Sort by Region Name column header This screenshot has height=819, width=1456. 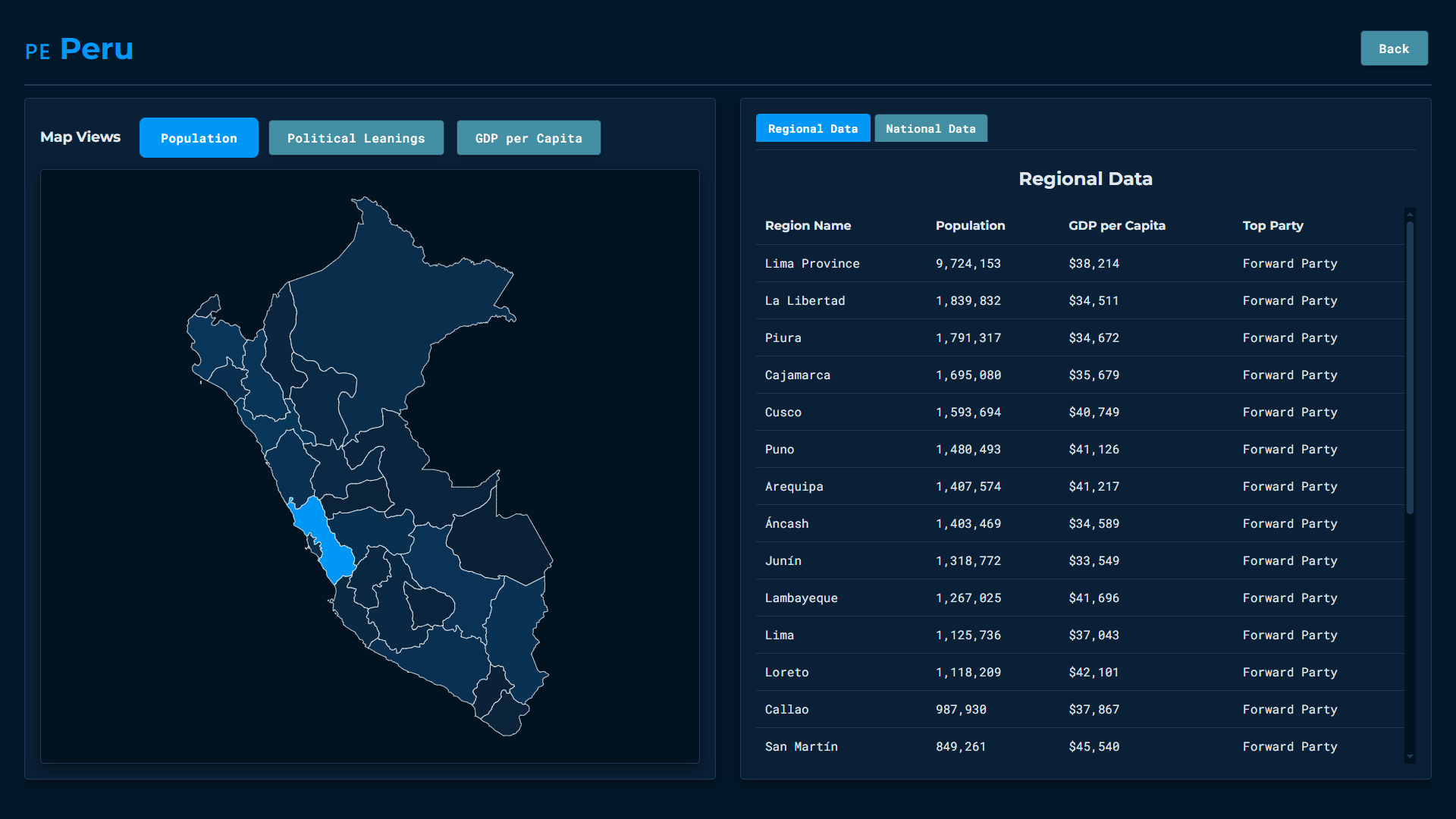click(x=808, y=225)
